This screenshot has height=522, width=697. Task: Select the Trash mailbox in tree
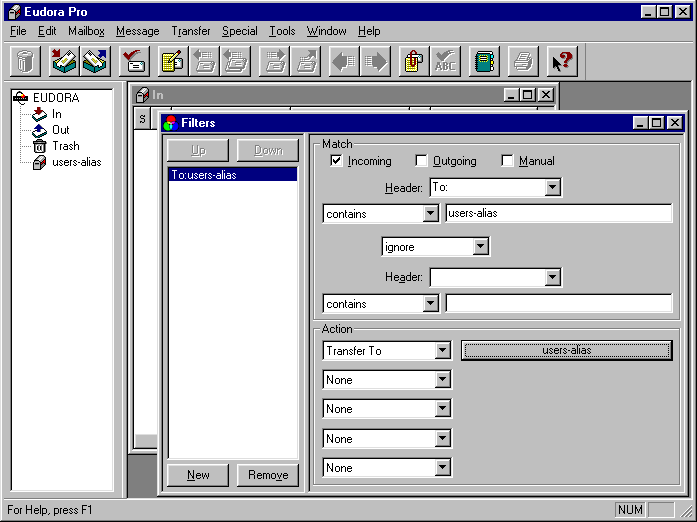(65, 146)
